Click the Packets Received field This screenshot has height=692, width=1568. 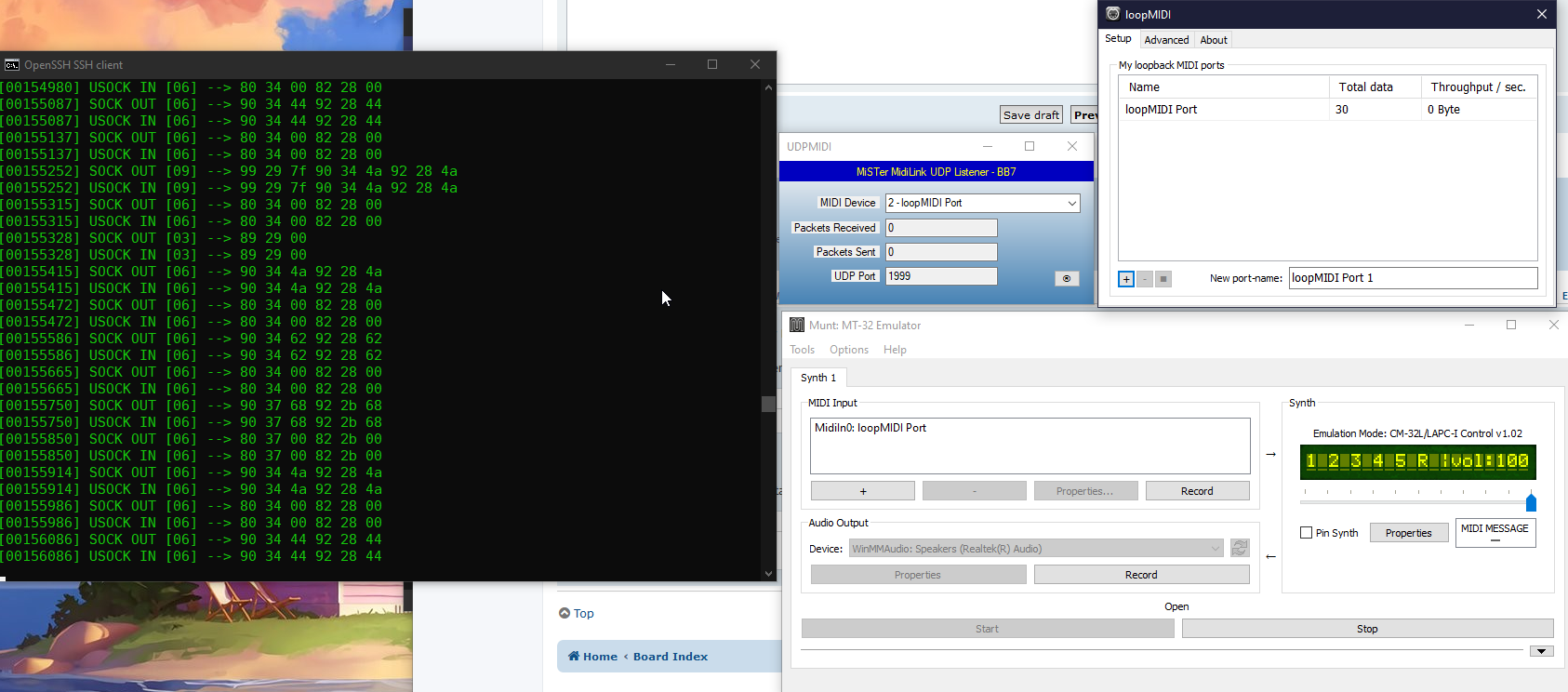pyautogui.click(x=941, y=228)
